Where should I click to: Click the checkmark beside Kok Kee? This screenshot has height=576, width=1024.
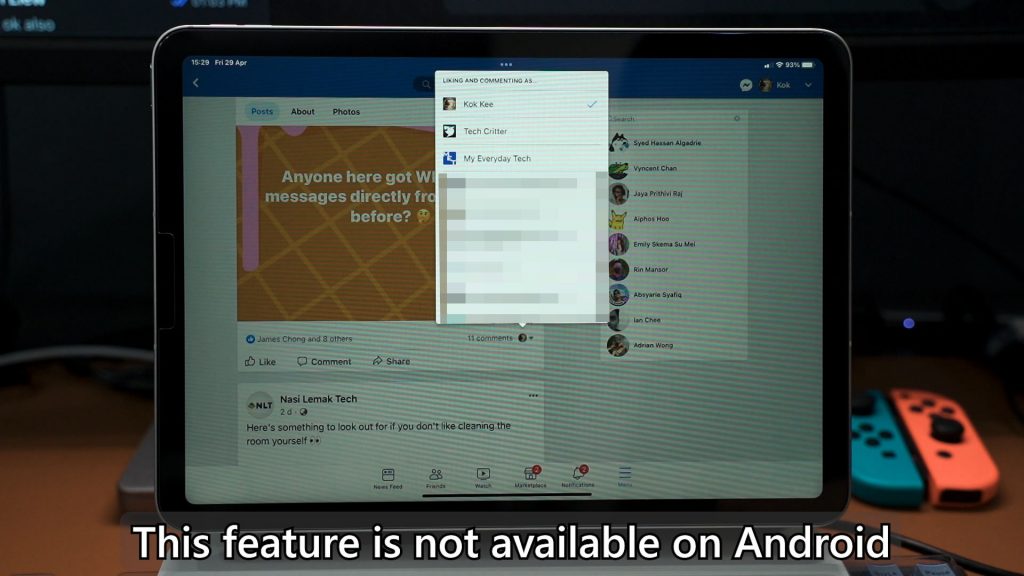592,104
